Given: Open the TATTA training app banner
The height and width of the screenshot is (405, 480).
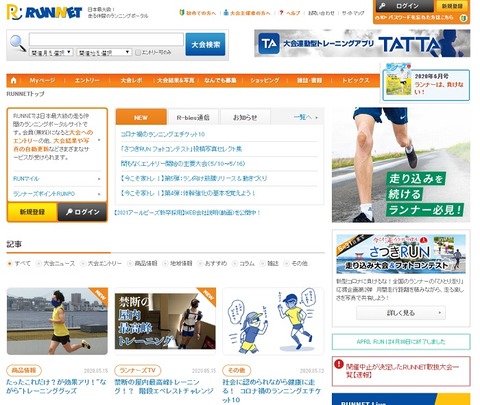Looking at the screenshot, I should point(362,43).
